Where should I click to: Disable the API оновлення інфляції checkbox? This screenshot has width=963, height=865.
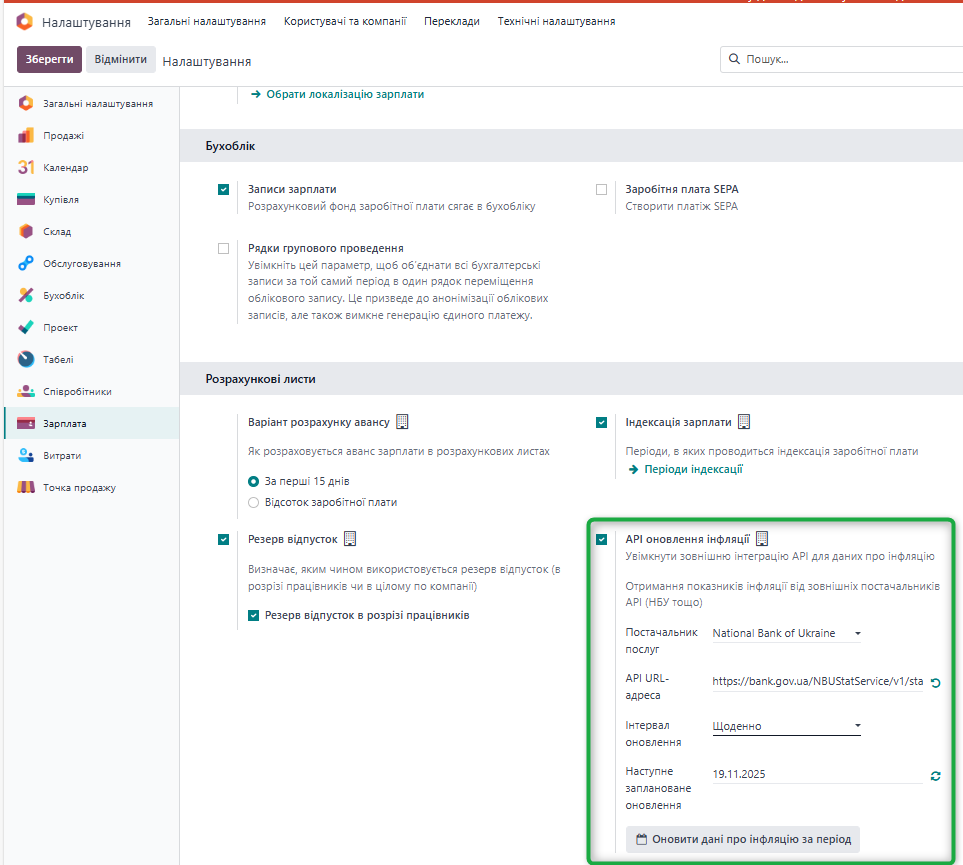(601, 540)
